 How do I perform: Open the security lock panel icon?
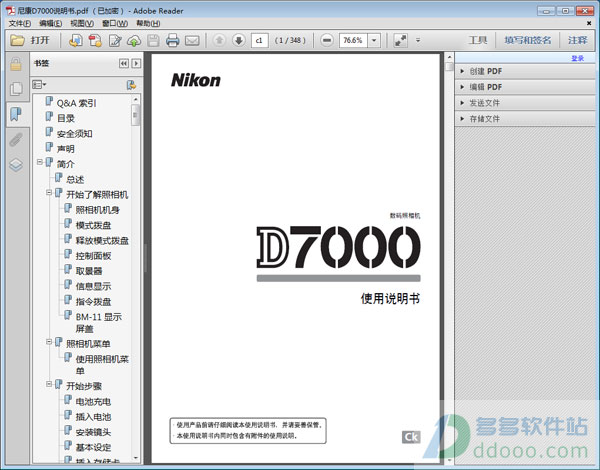click(16, 64)
